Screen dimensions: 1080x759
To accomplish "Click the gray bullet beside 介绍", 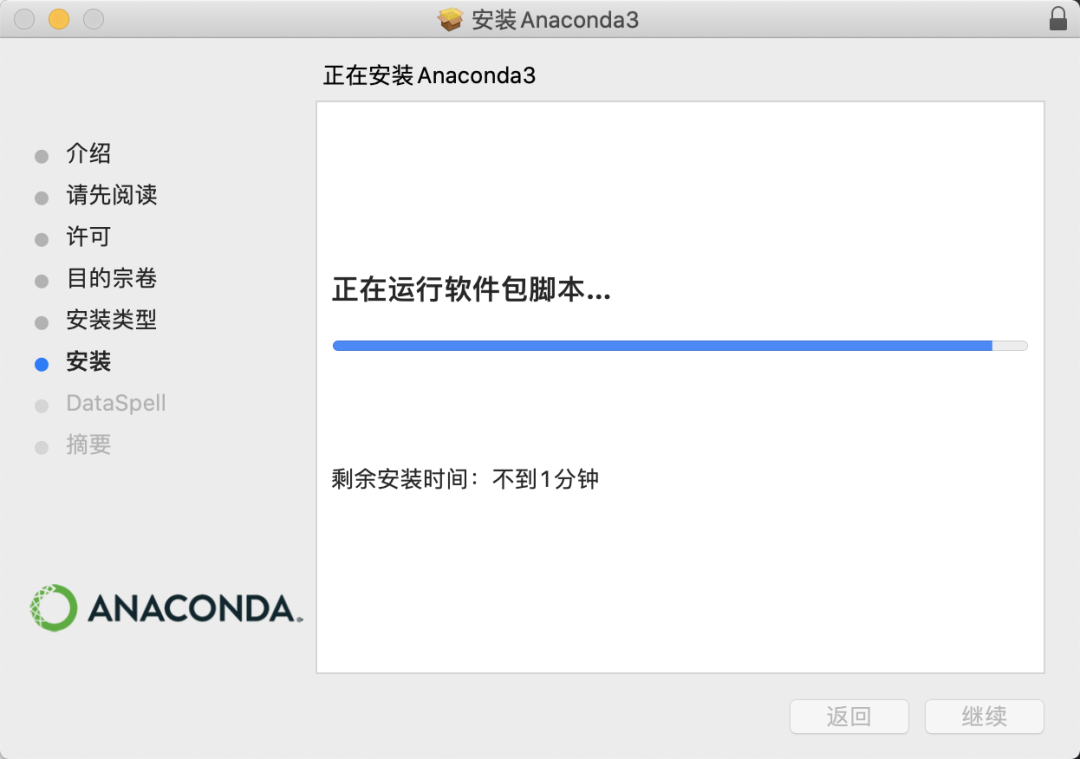I will (x=41, y=156).
